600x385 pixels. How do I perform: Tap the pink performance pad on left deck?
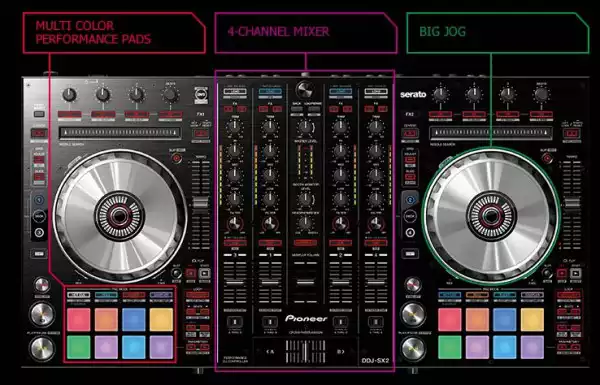tap(78, 319)
